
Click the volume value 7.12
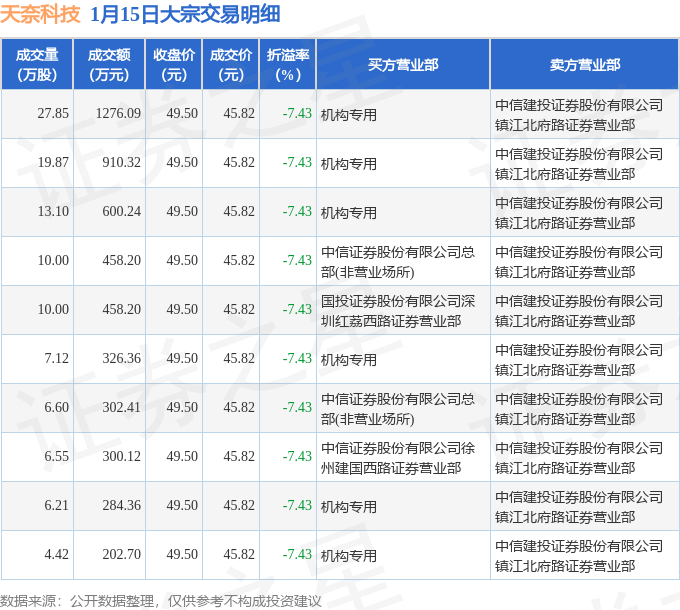pyautogui.click(x=56, y=359)
